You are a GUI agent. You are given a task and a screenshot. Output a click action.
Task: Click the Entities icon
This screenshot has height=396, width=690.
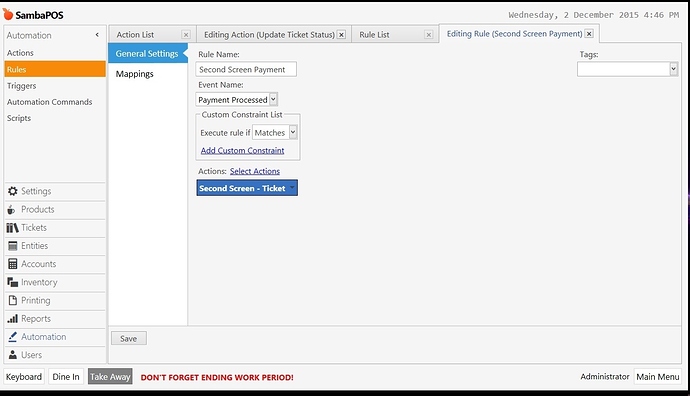(x=13, y=246)
